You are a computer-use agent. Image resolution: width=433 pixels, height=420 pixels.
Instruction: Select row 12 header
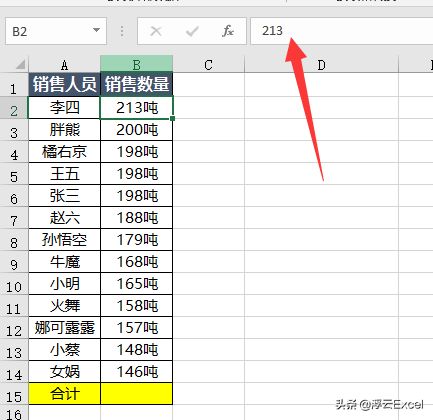pyautogui.click(x=14, y=328)
